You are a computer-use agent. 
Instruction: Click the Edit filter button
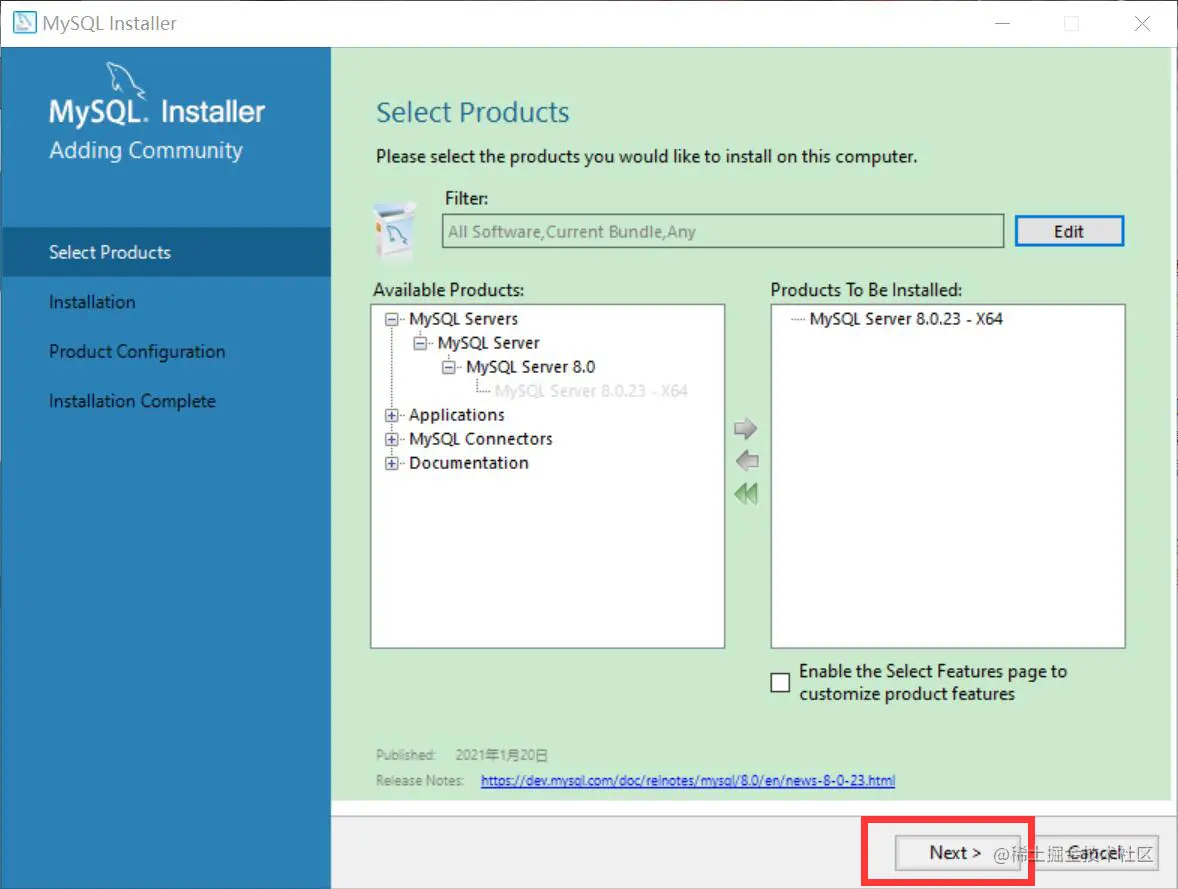pos(1069,231)
